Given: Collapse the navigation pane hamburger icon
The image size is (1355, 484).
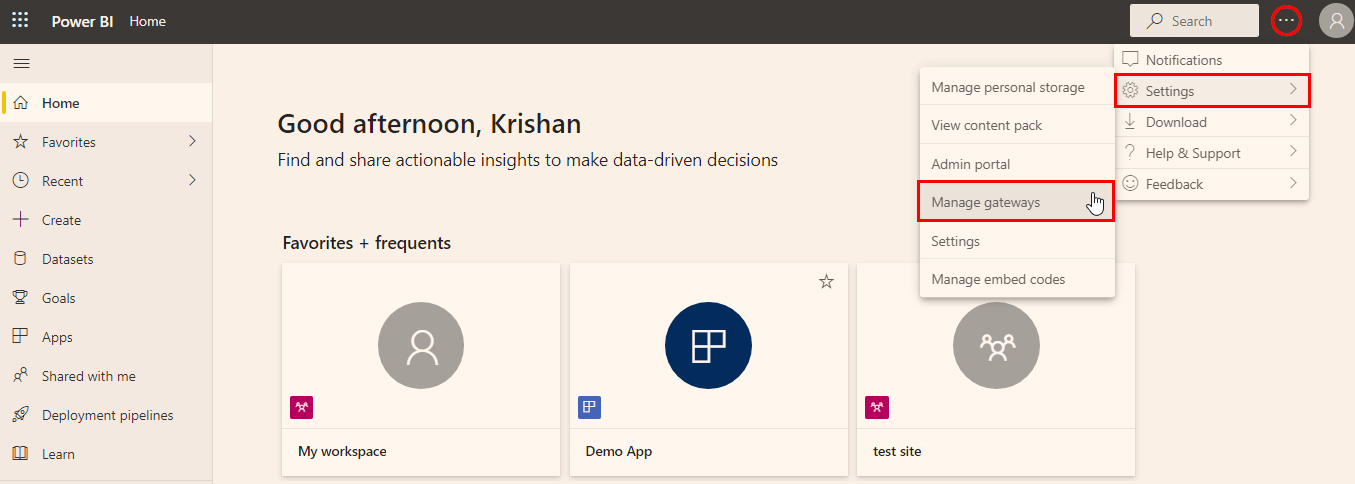Looking at the screenshot, I should click(21, 63).
